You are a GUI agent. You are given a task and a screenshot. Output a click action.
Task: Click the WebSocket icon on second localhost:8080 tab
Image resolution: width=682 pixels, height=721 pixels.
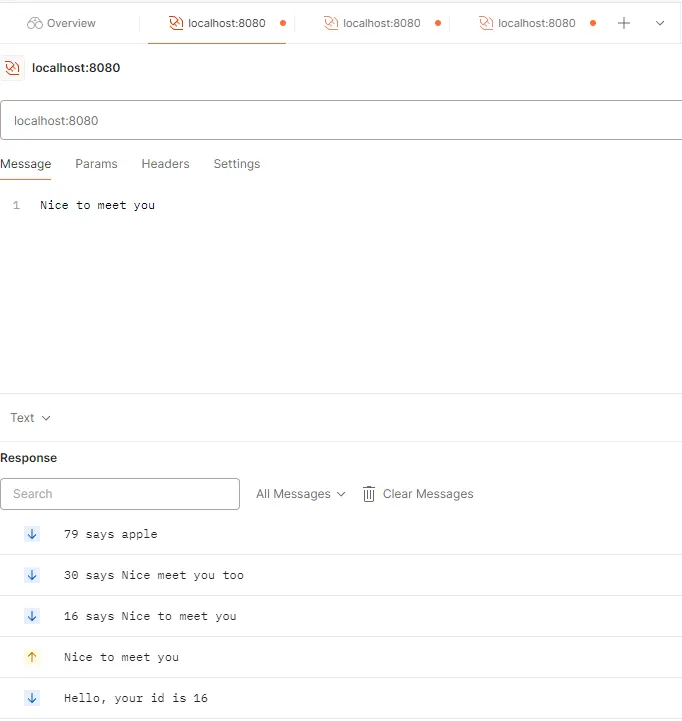(331, 23)
